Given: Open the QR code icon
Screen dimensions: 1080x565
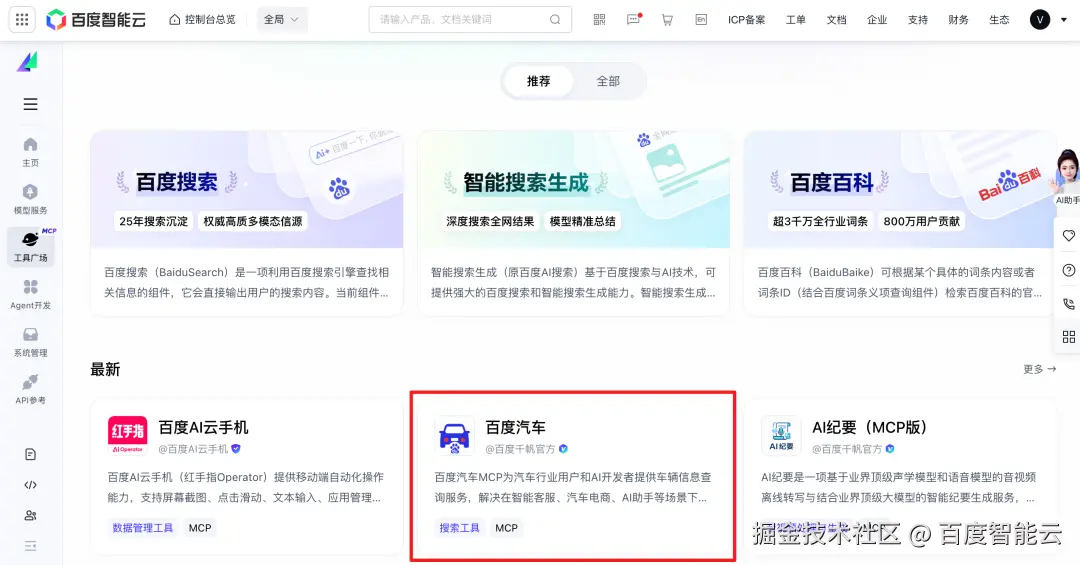Looking at the screenshot, I should [x=599, y=20].
